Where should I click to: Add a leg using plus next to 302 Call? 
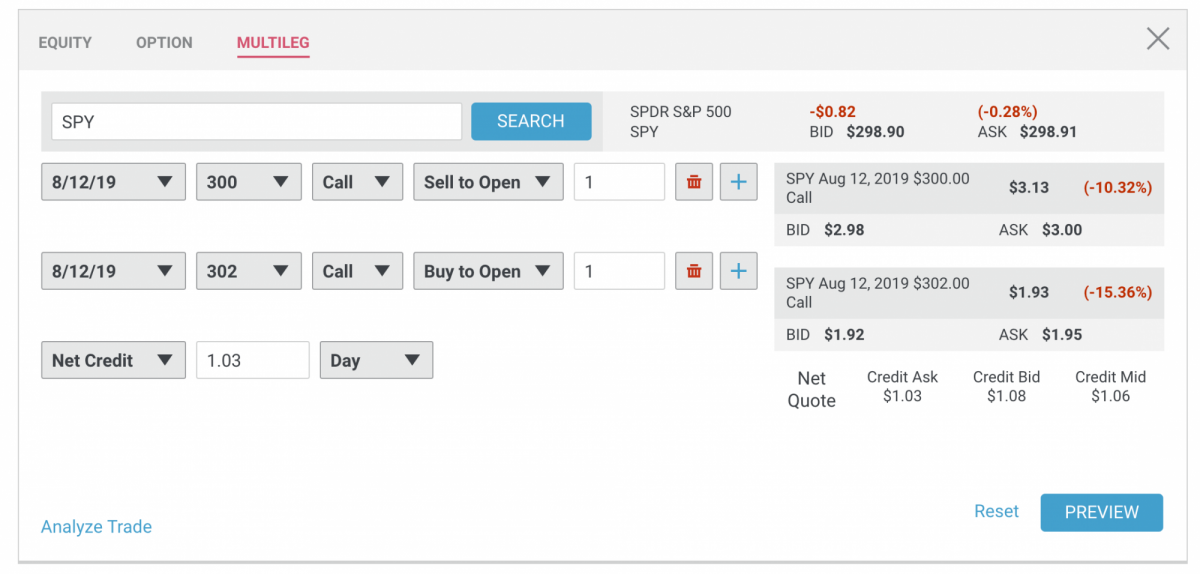pos(738,271)
